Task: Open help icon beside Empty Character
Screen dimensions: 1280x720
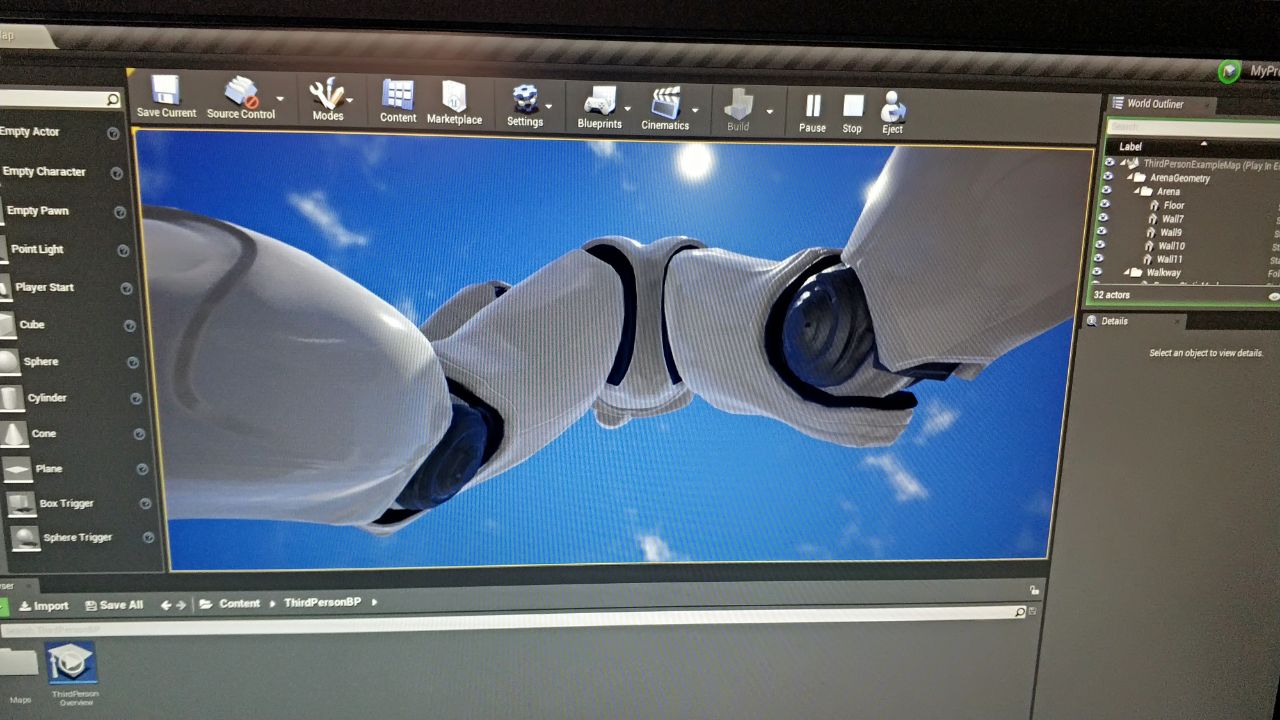Action: (117, 173)
